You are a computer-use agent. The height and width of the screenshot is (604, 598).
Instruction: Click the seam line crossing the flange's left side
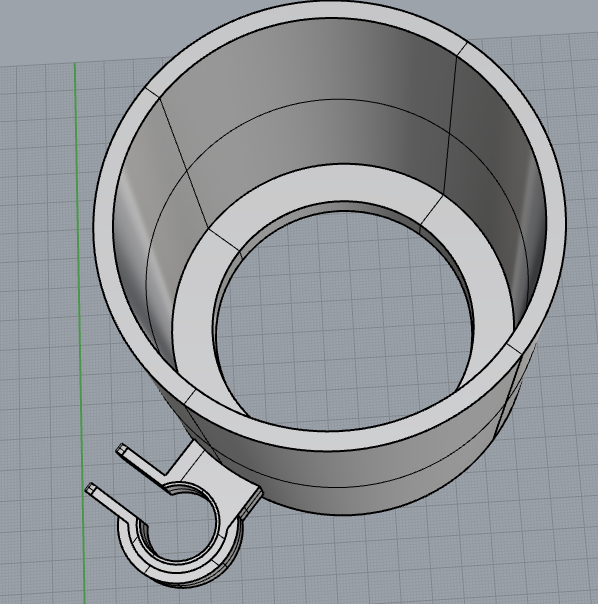225,241
